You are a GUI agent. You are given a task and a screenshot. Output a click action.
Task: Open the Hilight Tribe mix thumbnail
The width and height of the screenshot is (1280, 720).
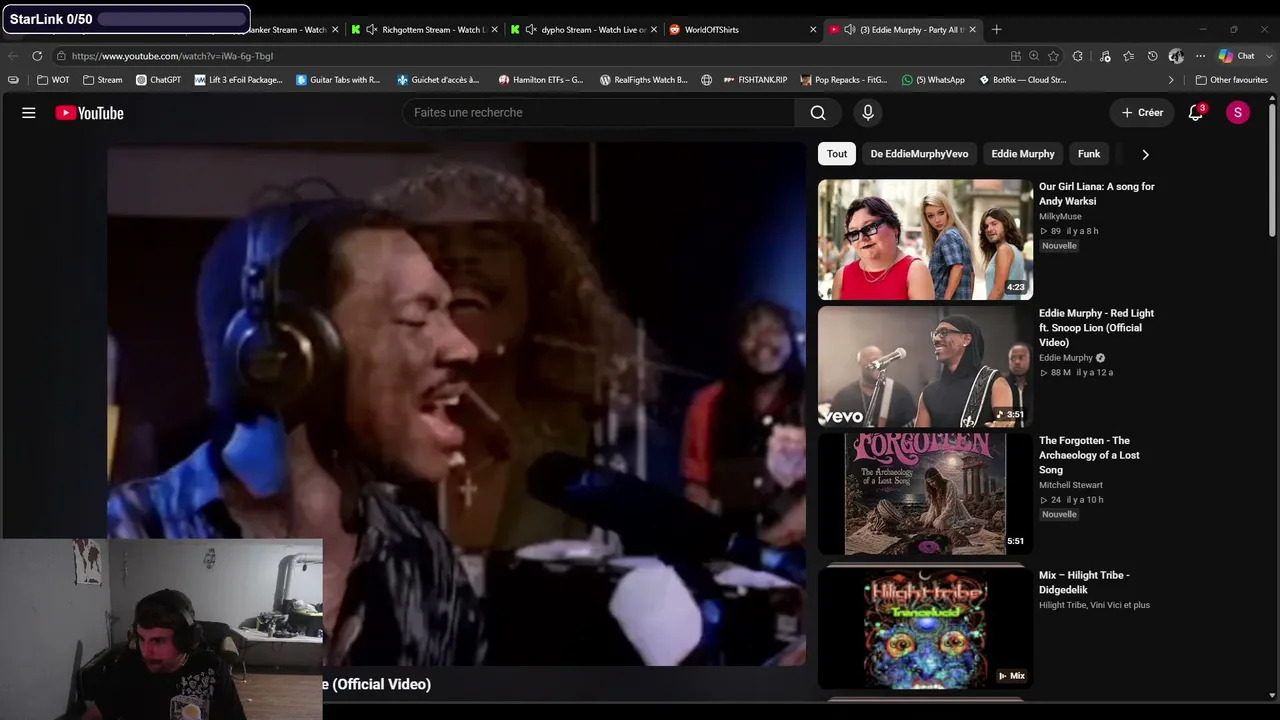coord(925,627)
